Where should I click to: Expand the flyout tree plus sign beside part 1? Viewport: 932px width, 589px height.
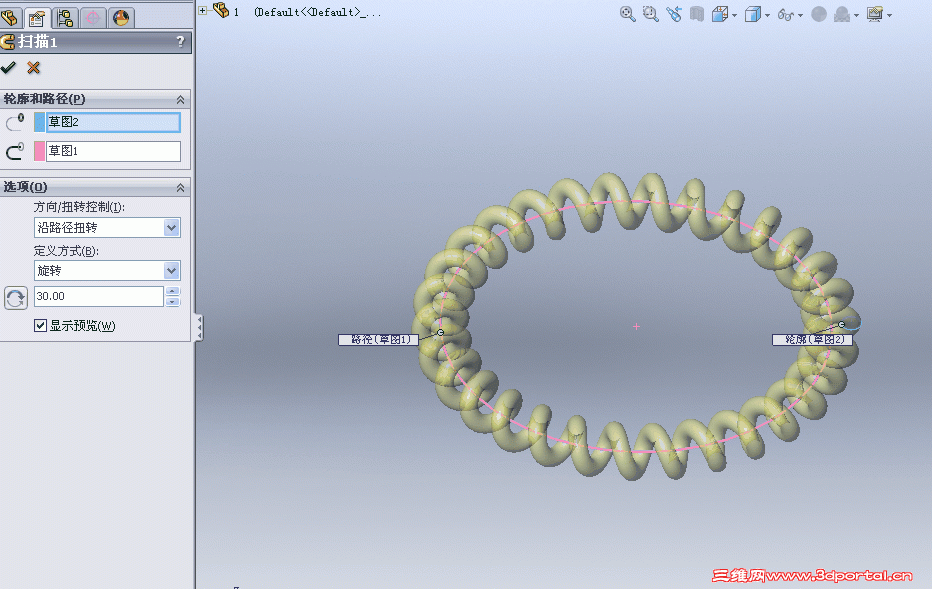[x=203, y=11]
